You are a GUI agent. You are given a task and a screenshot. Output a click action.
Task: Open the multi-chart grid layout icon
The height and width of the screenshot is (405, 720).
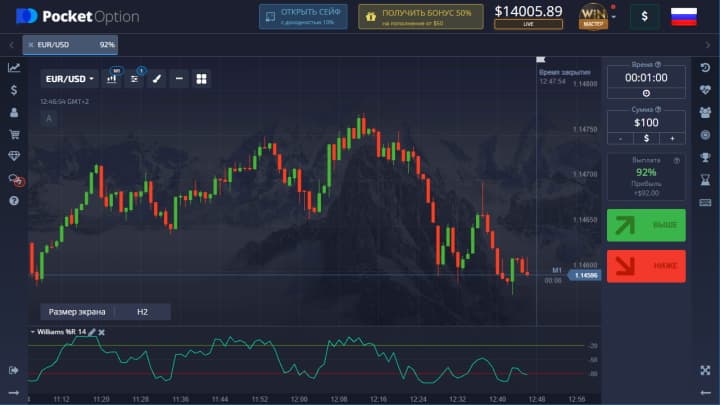click(x=201, y=78)
